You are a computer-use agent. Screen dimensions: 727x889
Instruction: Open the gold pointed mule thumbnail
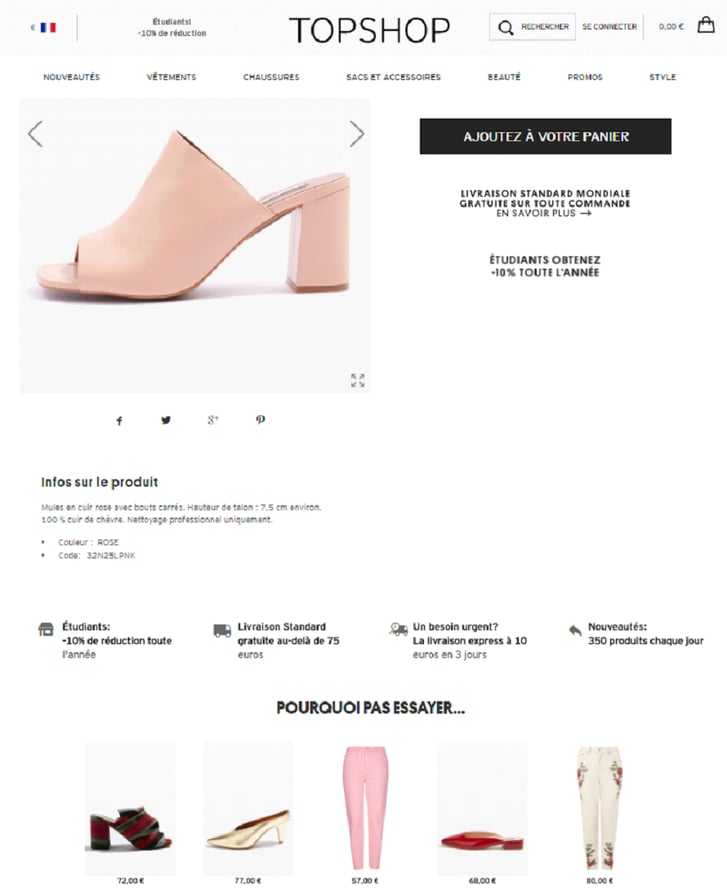pos(248,808)
